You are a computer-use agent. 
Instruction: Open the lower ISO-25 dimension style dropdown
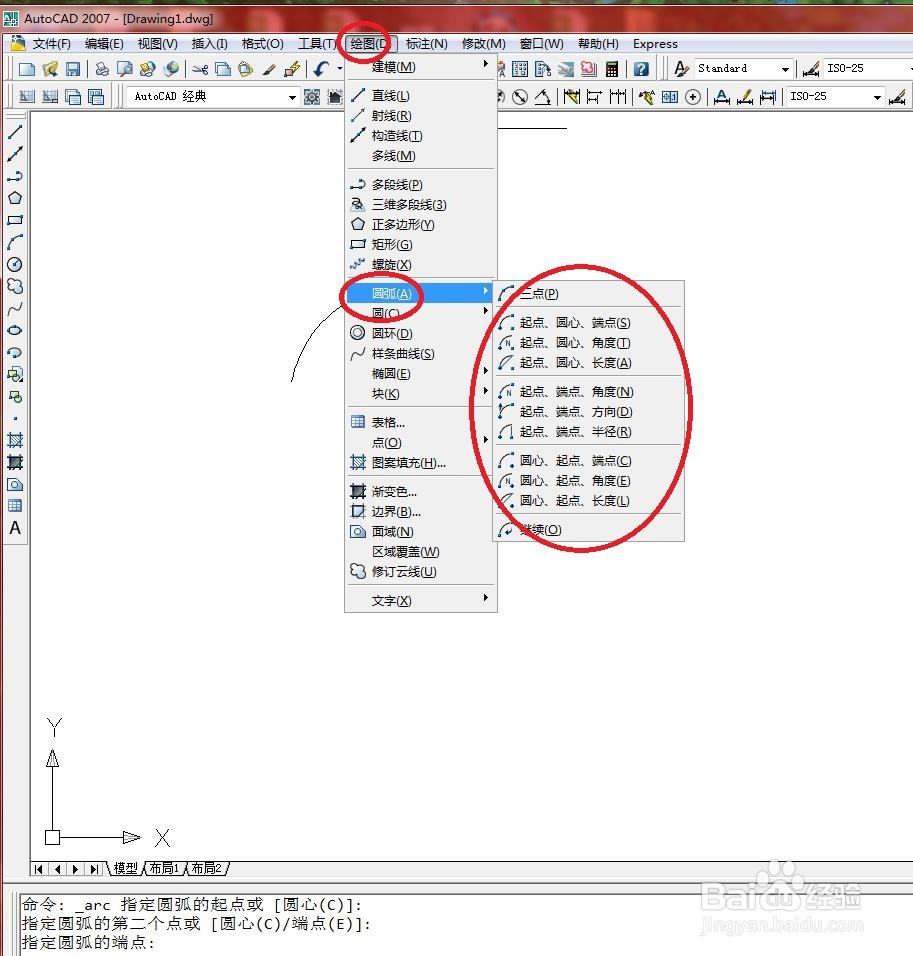click(877, 97)
